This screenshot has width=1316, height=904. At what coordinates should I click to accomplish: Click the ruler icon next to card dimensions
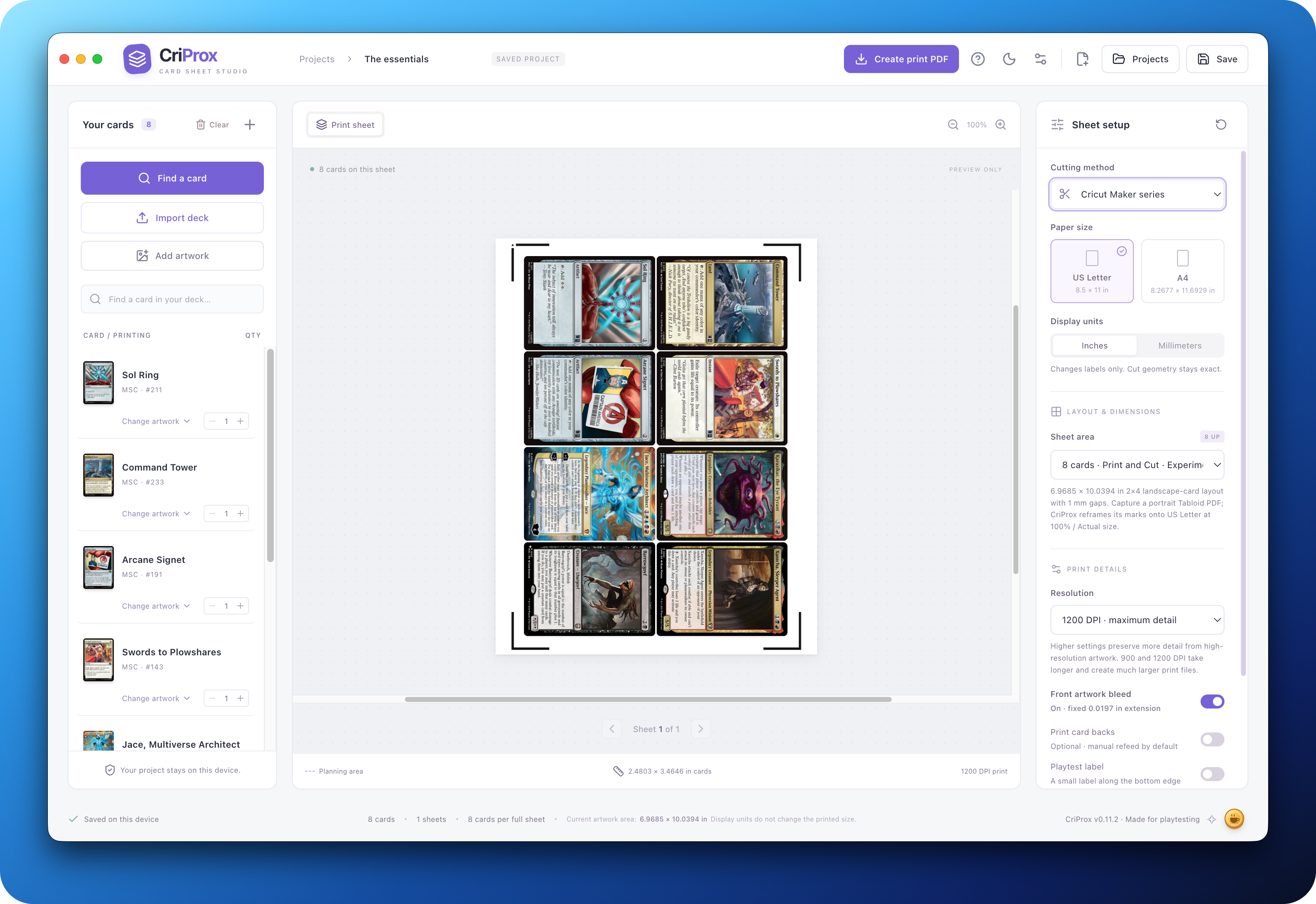(618, 771)
